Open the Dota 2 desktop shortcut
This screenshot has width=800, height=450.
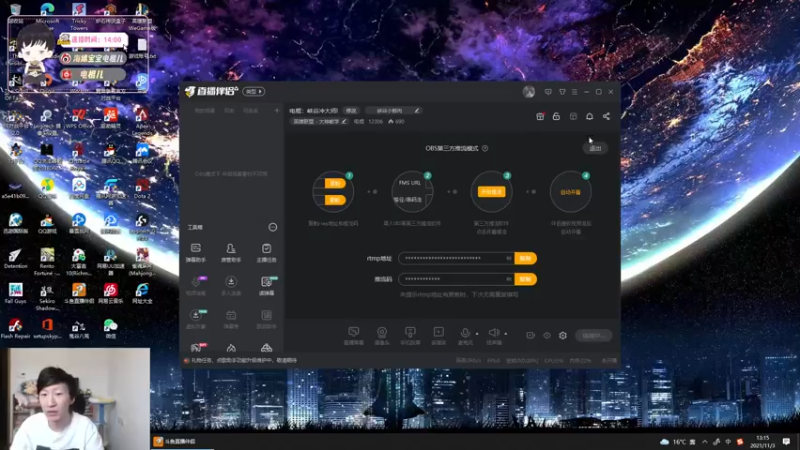(x=142, y=188)
